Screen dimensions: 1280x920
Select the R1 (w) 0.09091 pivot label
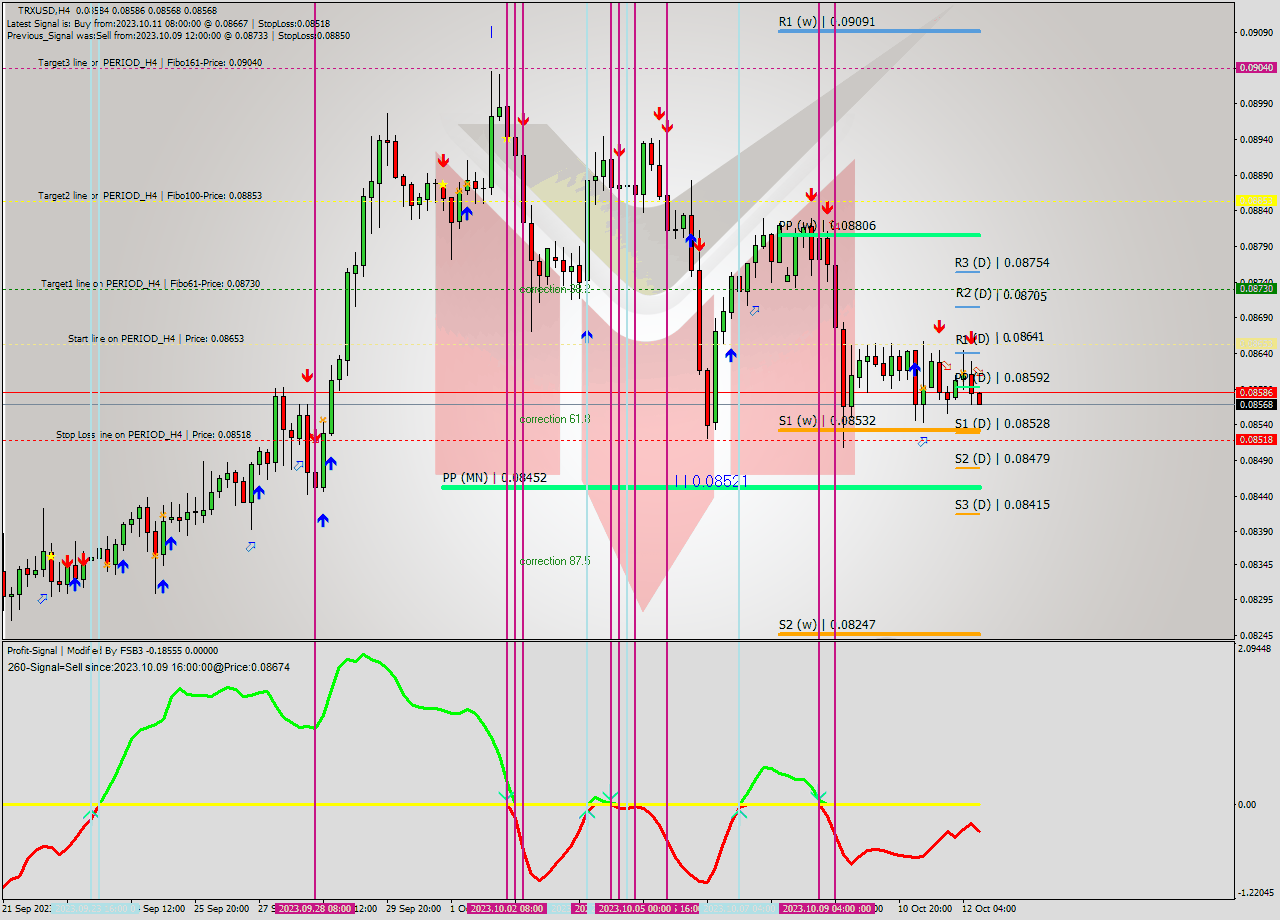click(x=827, y=21)
